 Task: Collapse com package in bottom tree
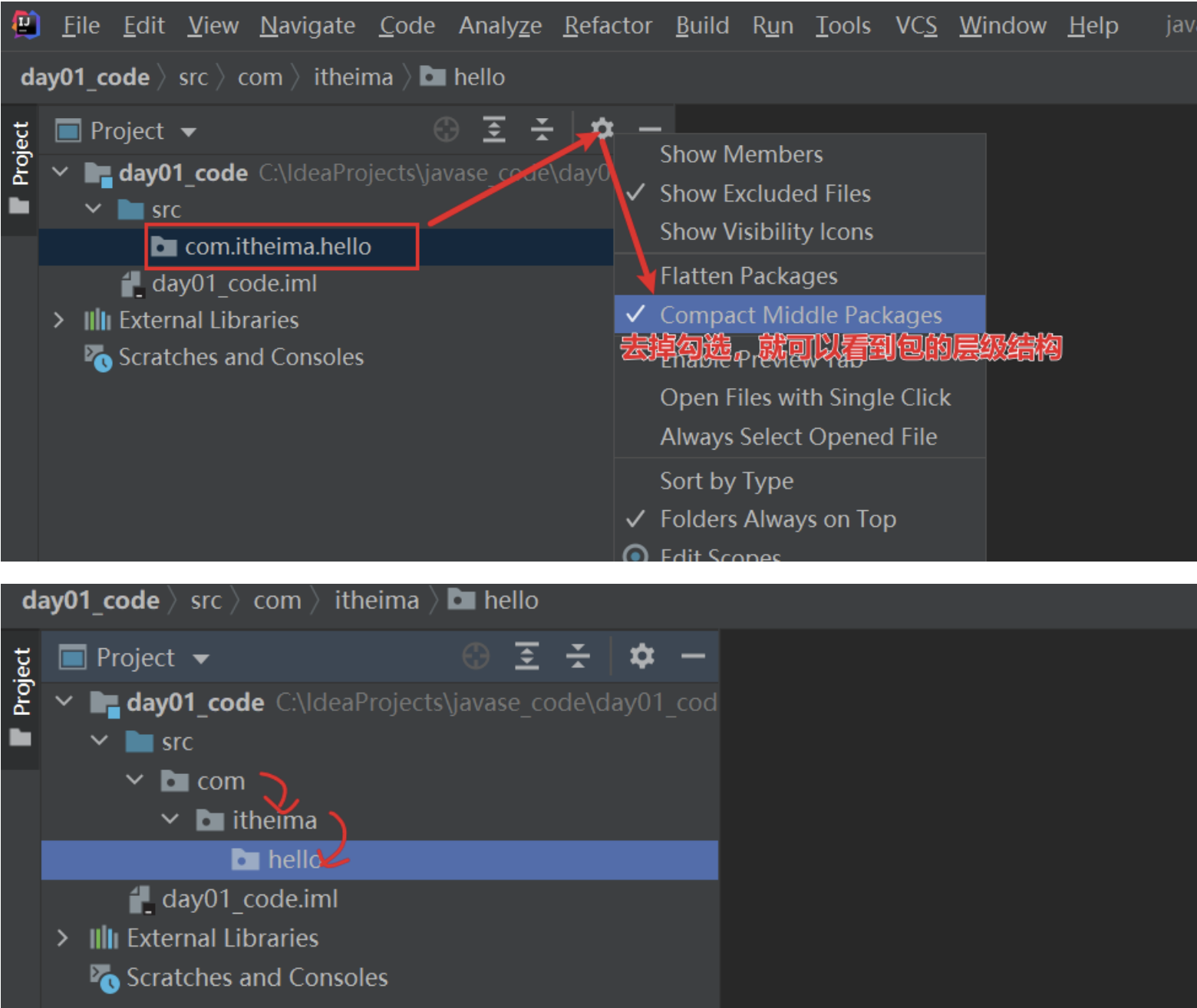click(x=135, y=779)
